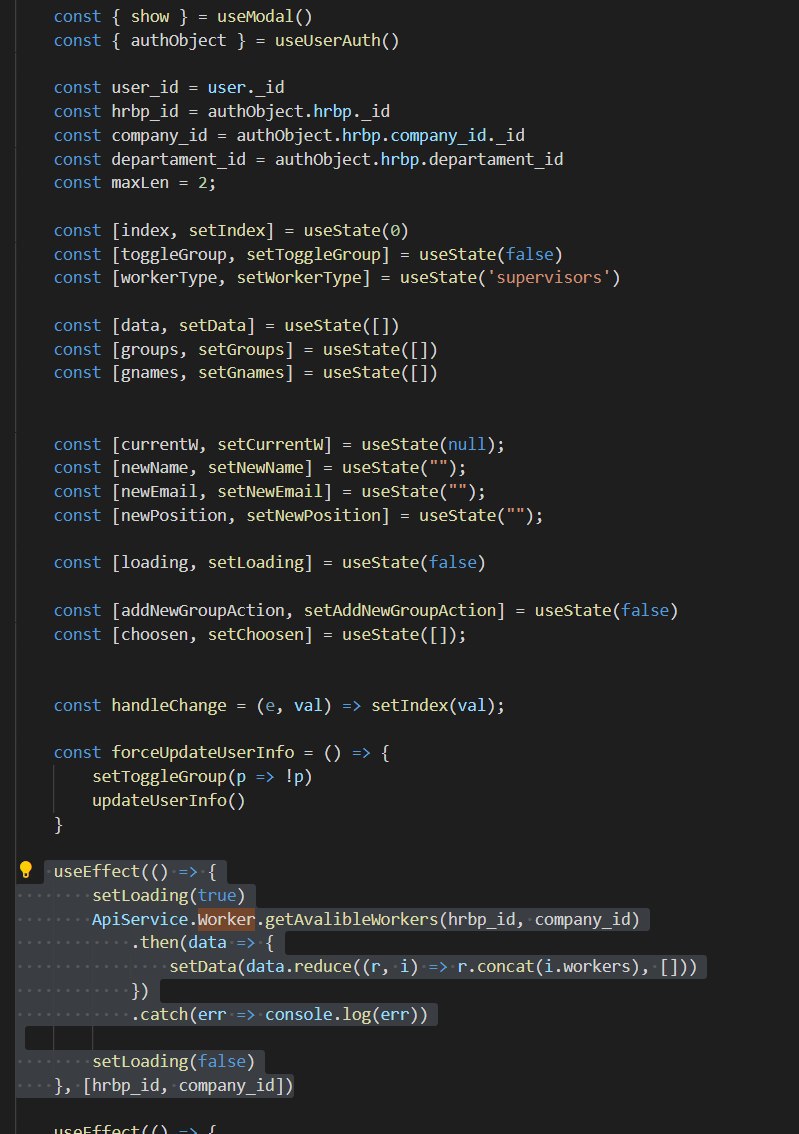Click the '.then' method call
The image size is (799, 1134).
pyautogui.click(x=154, y=942)
